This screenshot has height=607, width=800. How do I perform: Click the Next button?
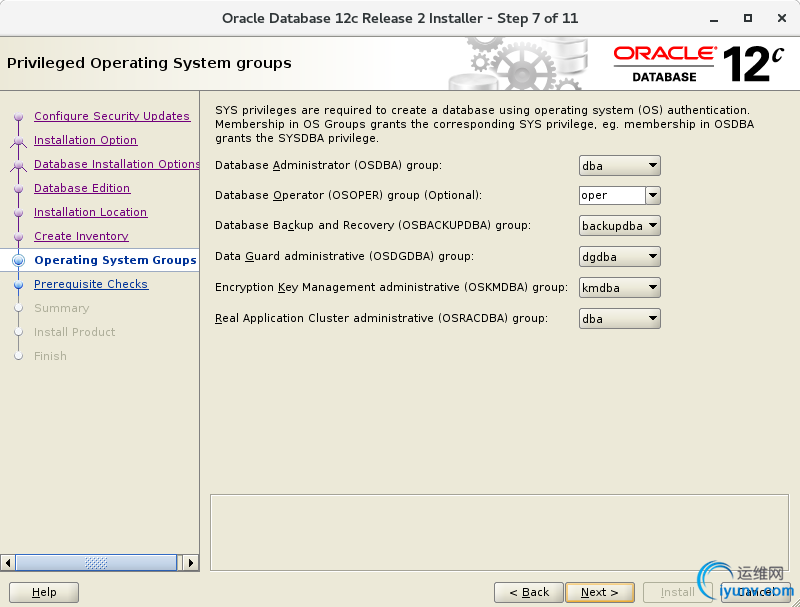click(599, 592)
